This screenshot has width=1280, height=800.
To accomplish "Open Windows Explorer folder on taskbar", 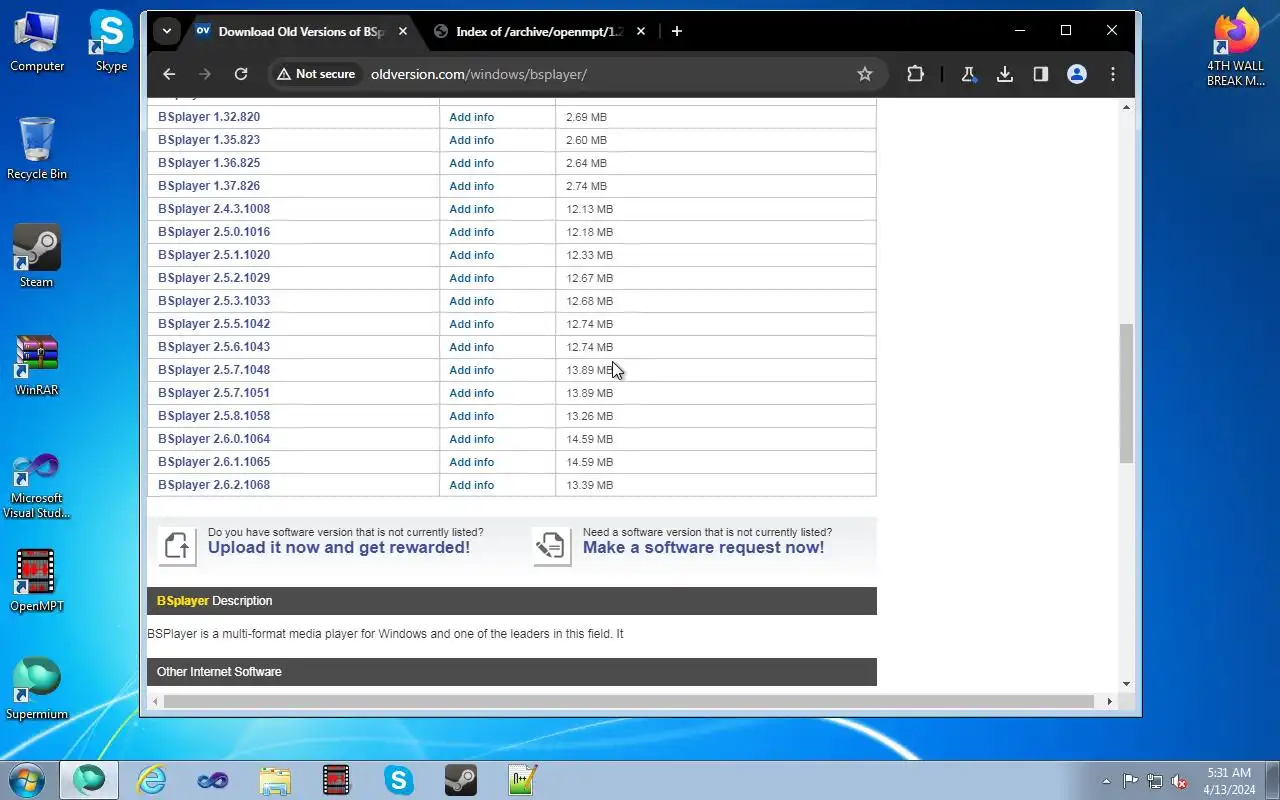I will coord(275,780).
